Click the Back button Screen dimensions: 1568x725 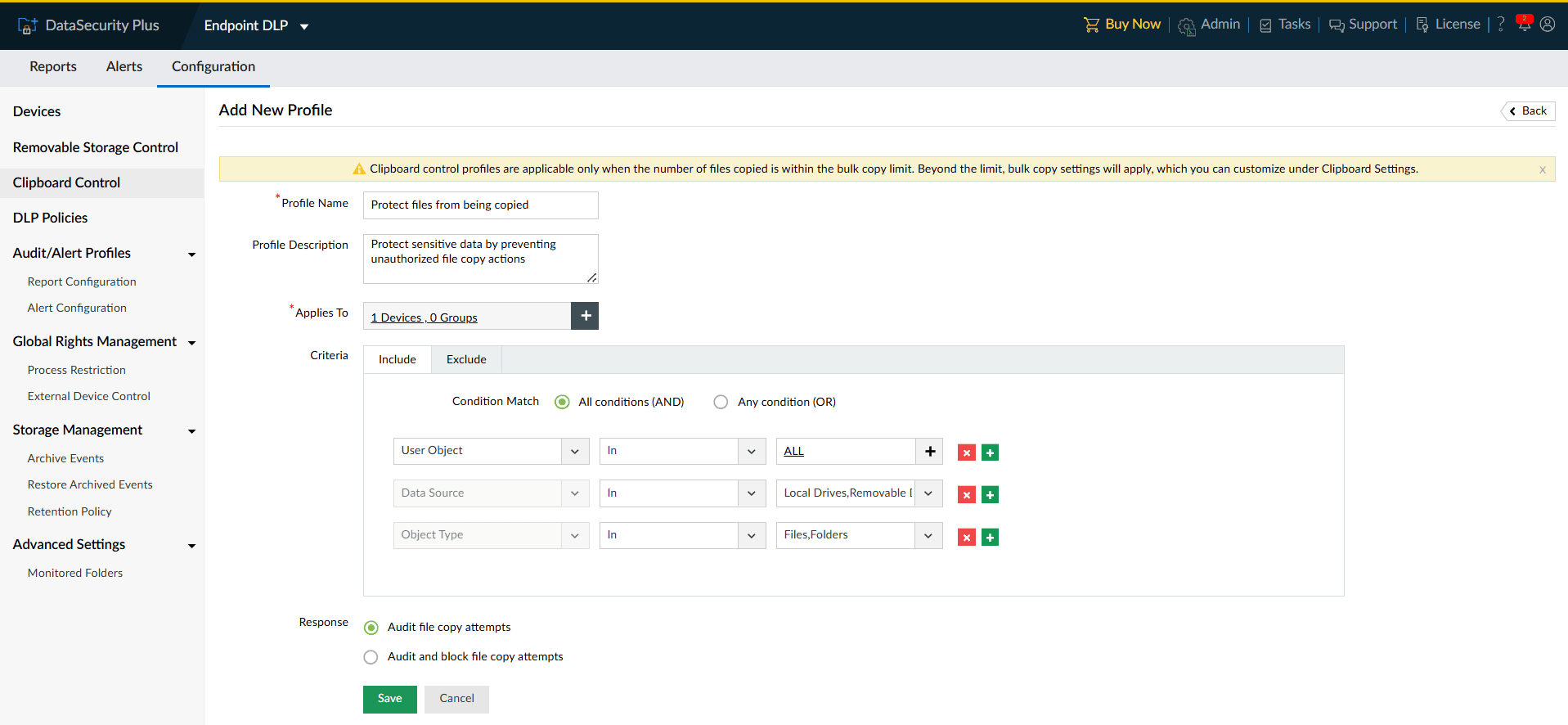click(x=1528, y=111)
